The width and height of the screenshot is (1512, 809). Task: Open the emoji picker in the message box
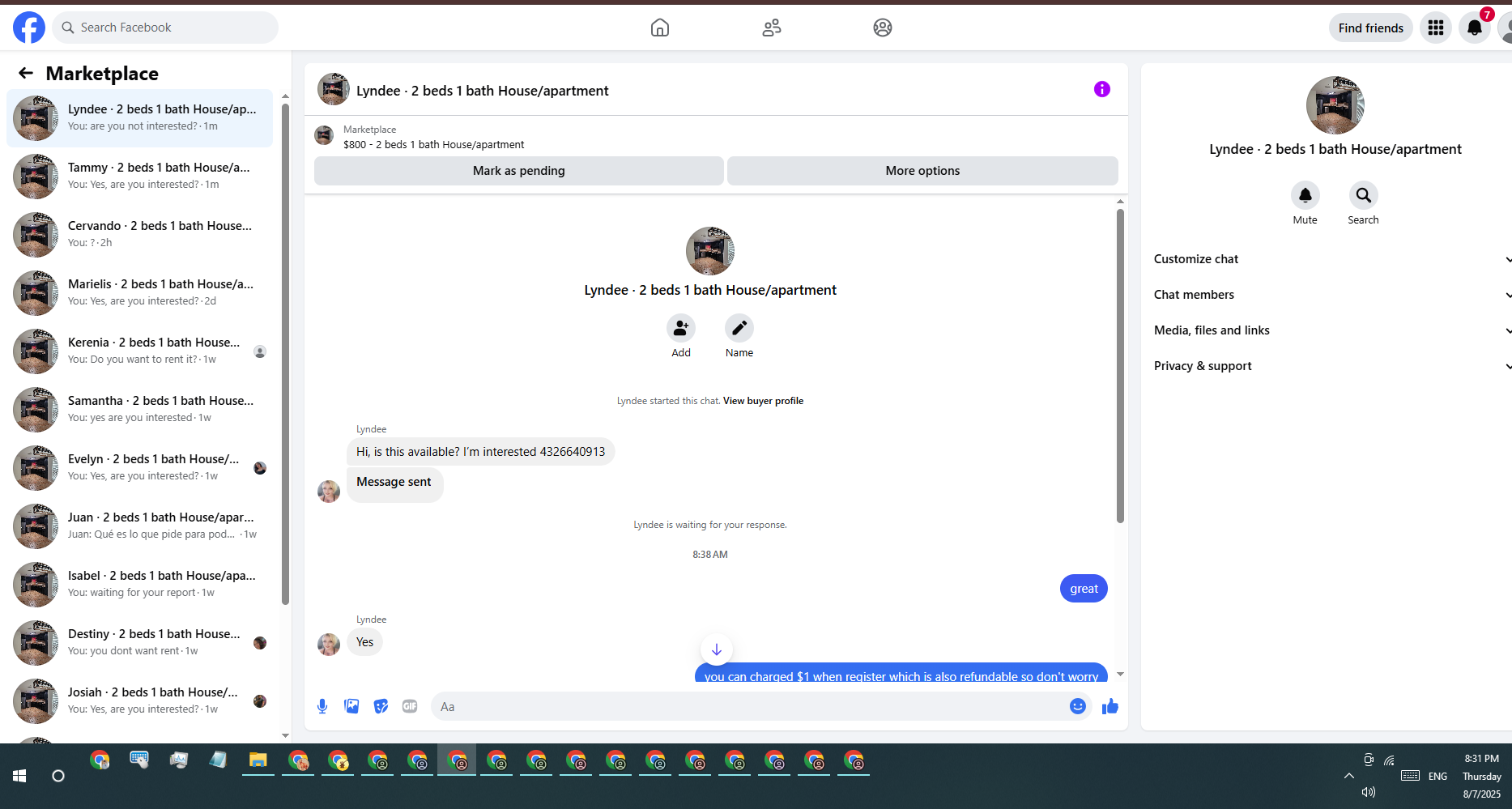[1078, 706]
